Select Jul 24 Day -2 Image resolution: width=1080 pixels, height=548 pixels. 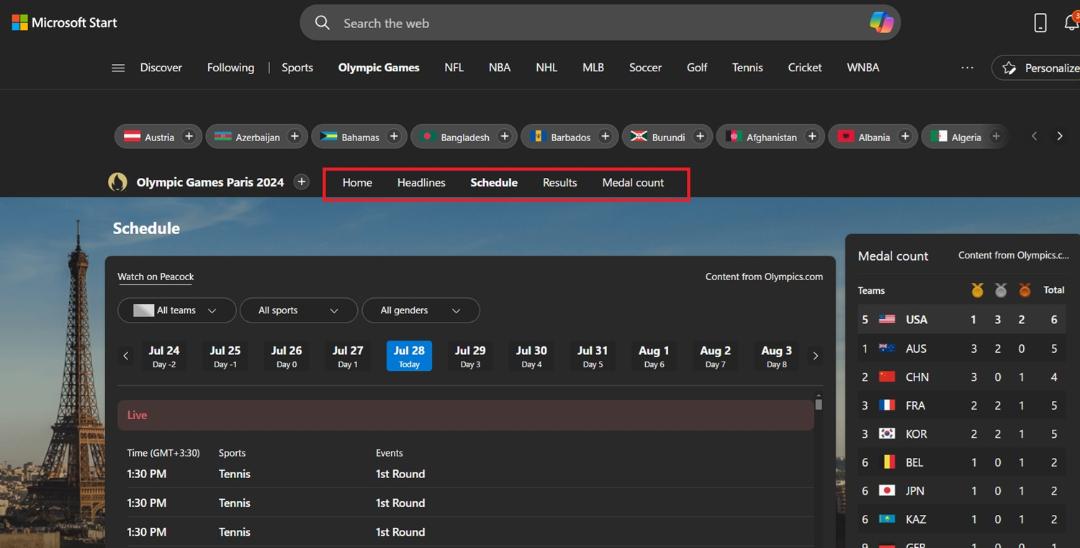pyautogui.click(x=164, y=356)
